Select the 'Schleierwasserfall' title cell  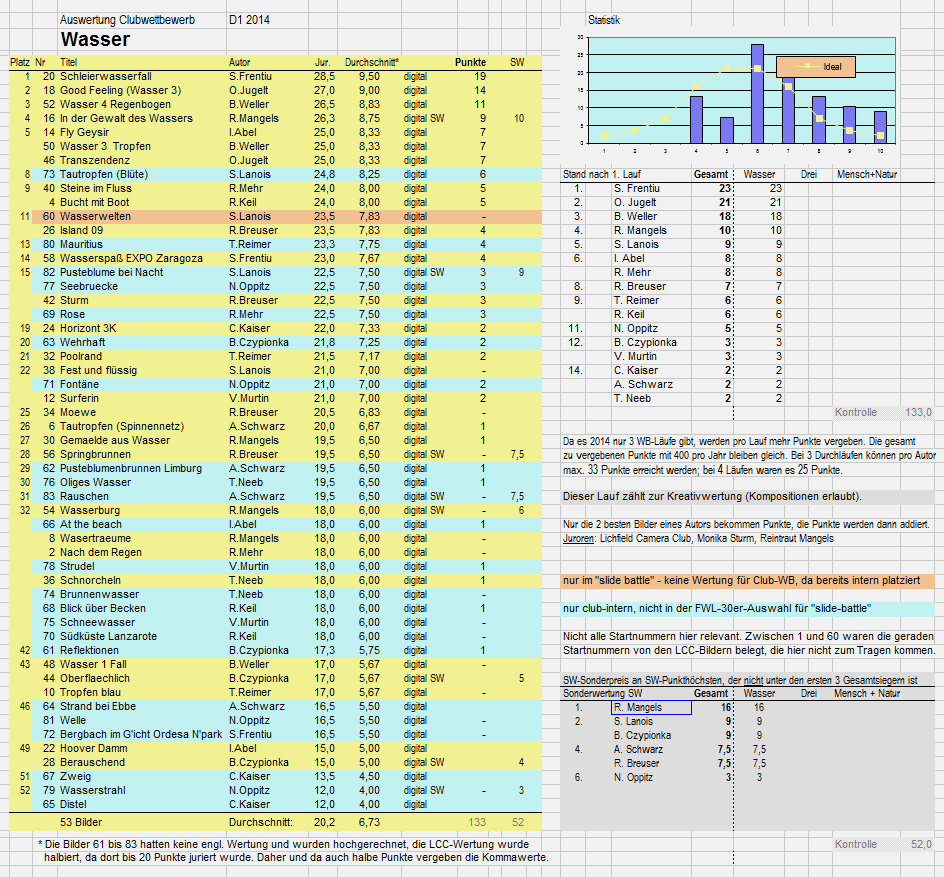tap(105, 76)
